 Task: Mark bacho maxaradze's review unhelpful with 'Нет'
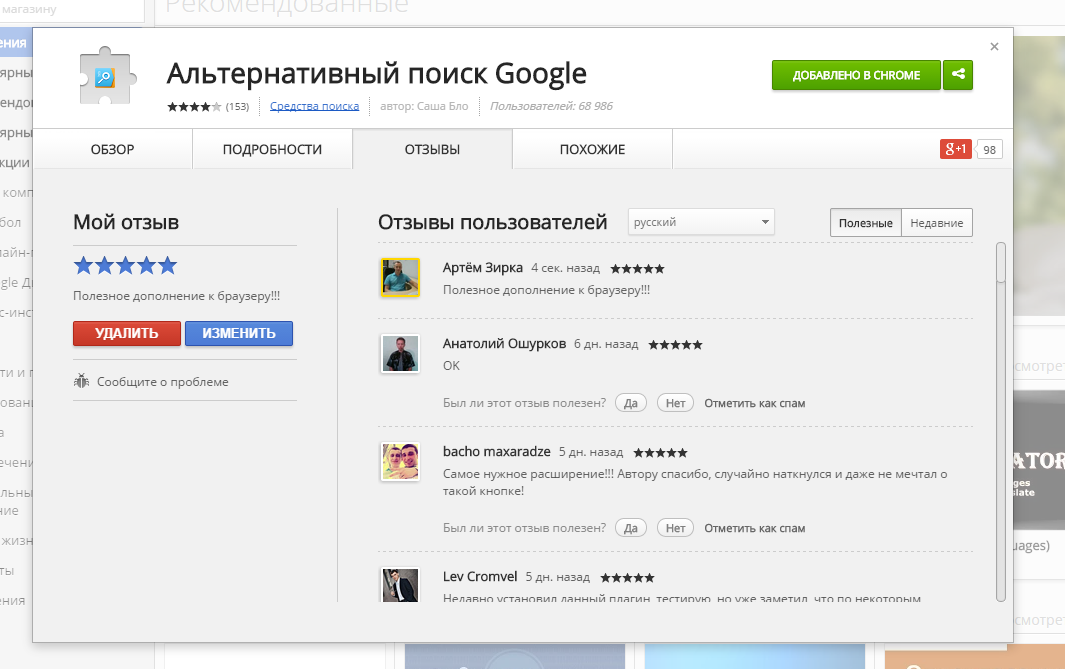pyautogui.click(x=675, y=528)
